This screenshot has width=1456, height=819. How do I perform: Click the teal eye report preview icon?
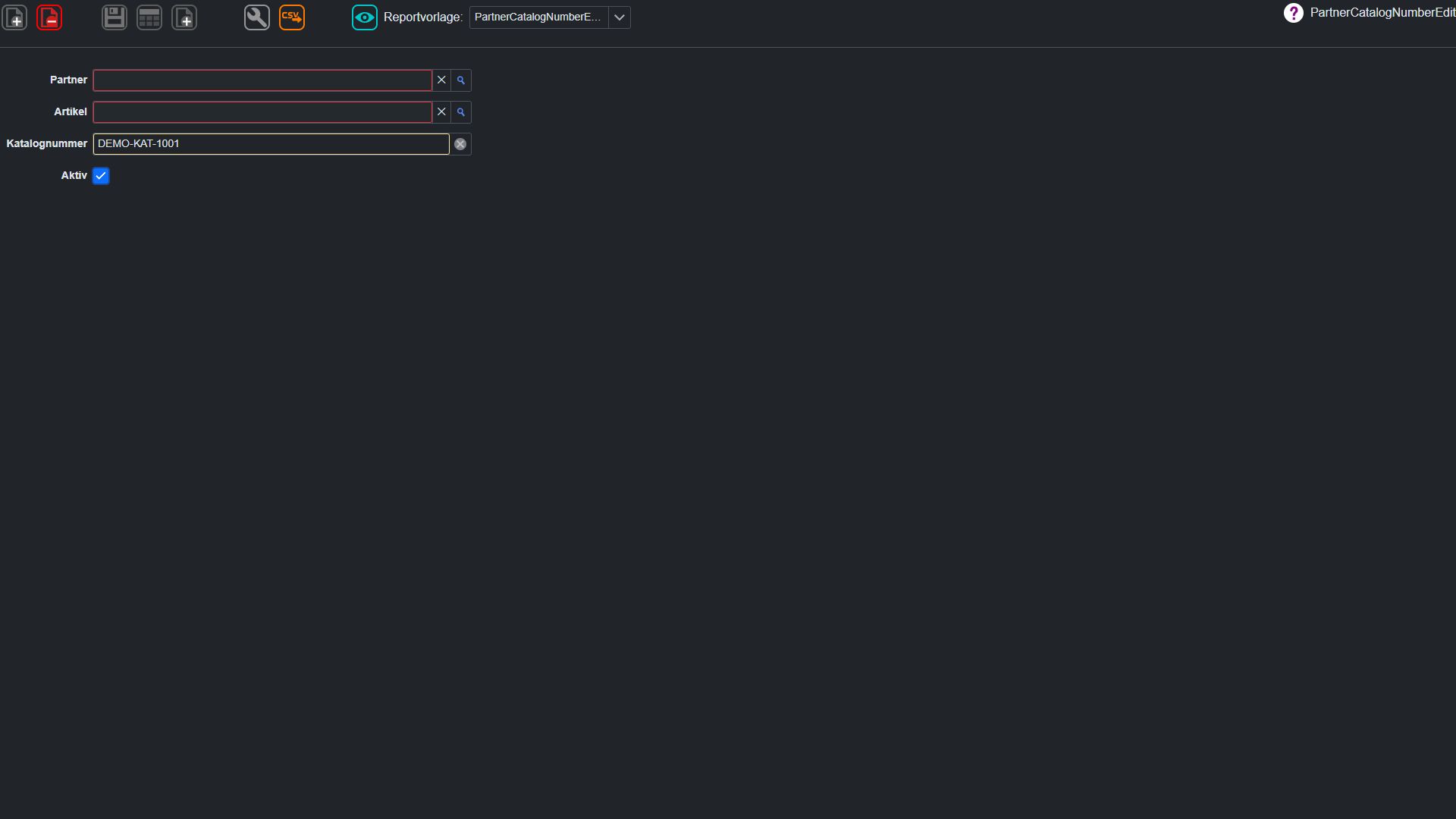point(365,17)
